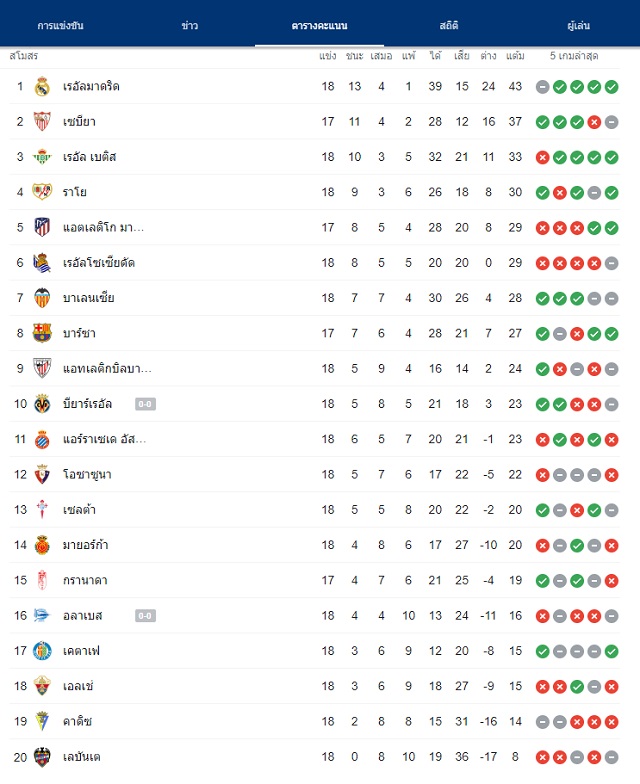Click the 0-0 live score badge for Alaves
This screenshot has height=784, width=640.
click(x=145, y=616)
